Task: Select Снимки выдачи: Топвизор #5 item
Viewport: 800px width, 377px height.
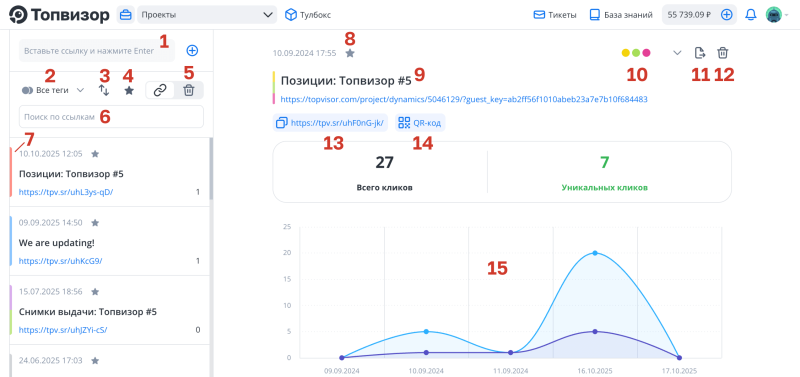Action: [x=88, y=312]
